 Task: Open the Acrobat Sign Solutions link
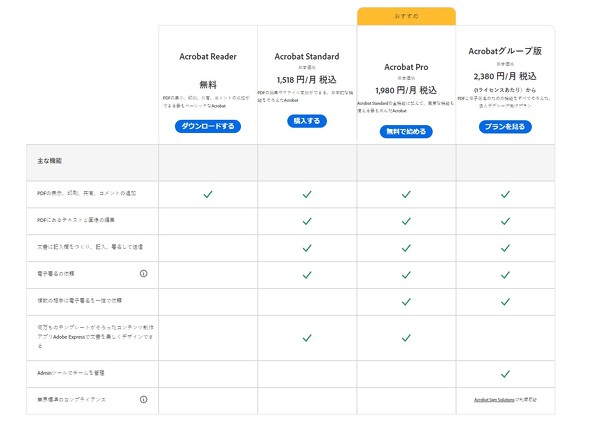coord(494,400)
